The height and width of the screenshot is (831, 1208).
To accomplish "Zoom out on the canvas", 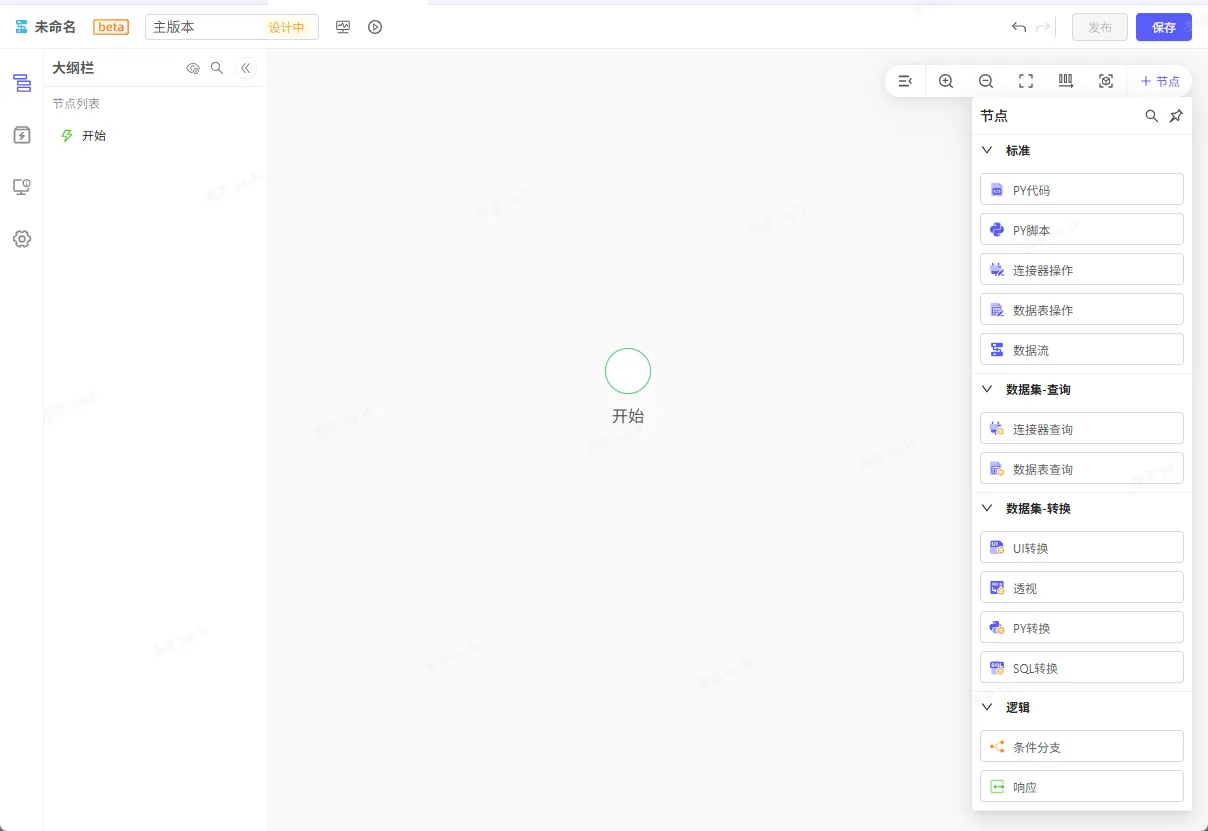I will pos(986,81).
